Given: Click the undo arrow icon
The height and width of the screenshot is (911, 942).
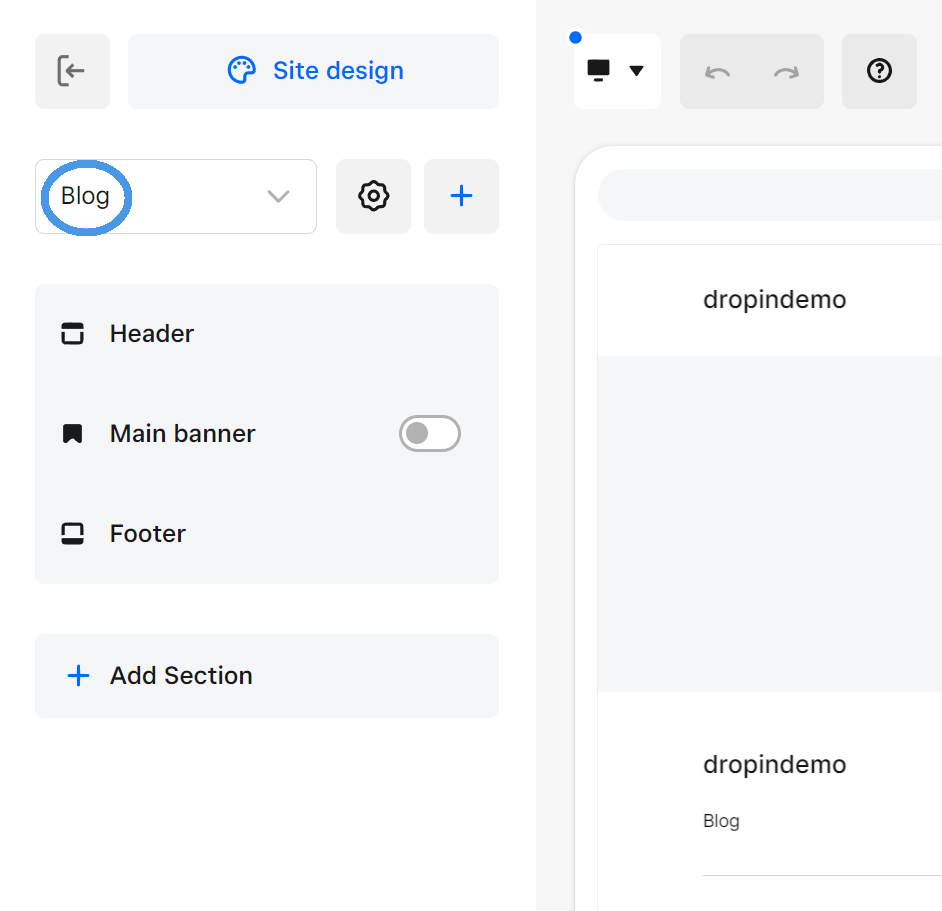Looking at the screenshot, I should 717,71.
